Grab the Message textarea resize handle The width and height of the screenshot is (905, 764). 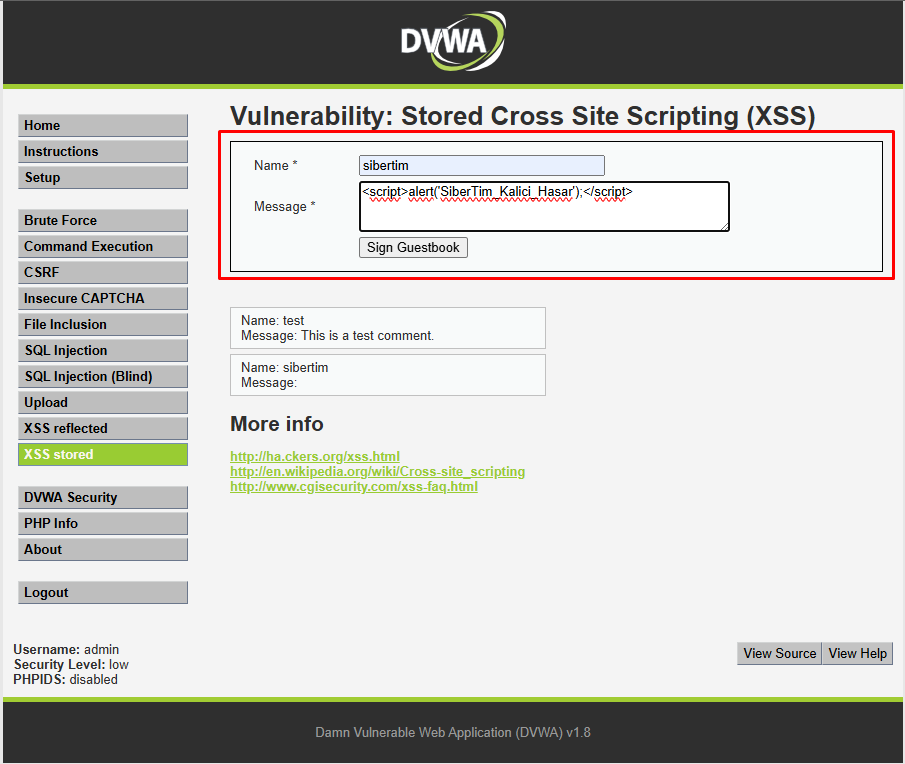[x=725, y=227]
